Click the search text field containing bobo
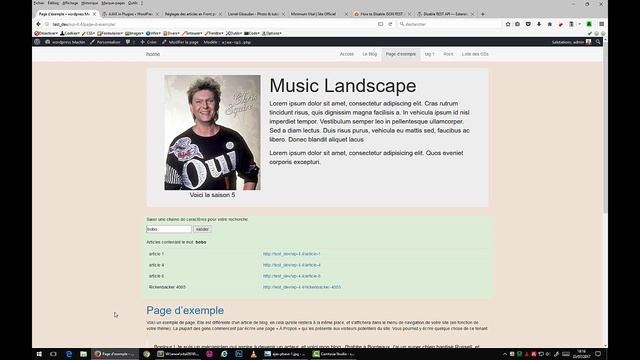 (x=169, y=229)
